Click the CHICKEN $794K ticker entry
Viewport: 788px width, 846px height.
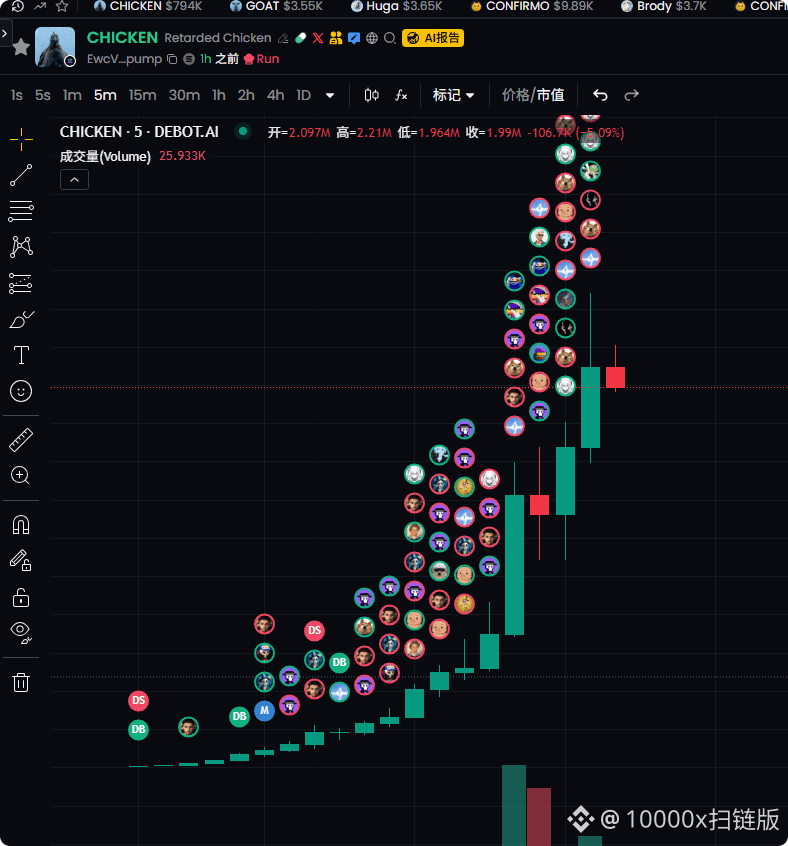pyautogui.click(x=148, y=6)
